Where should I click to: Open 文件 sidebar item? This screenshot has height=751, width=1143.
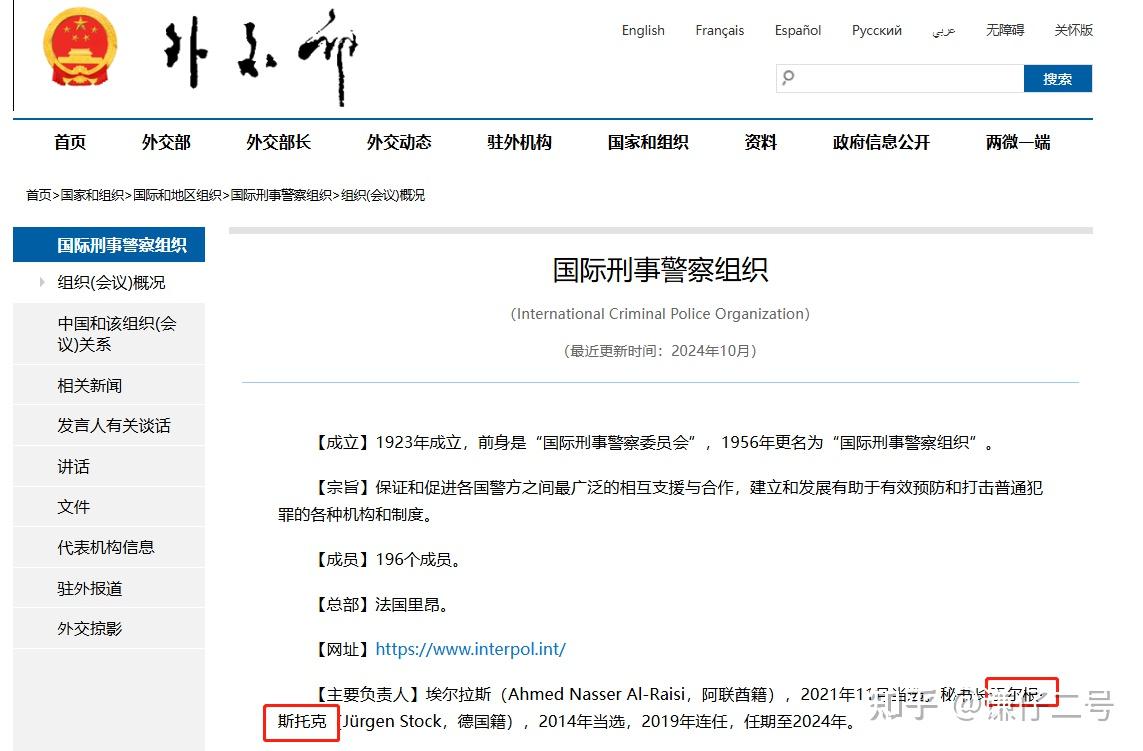coord(74,507)
